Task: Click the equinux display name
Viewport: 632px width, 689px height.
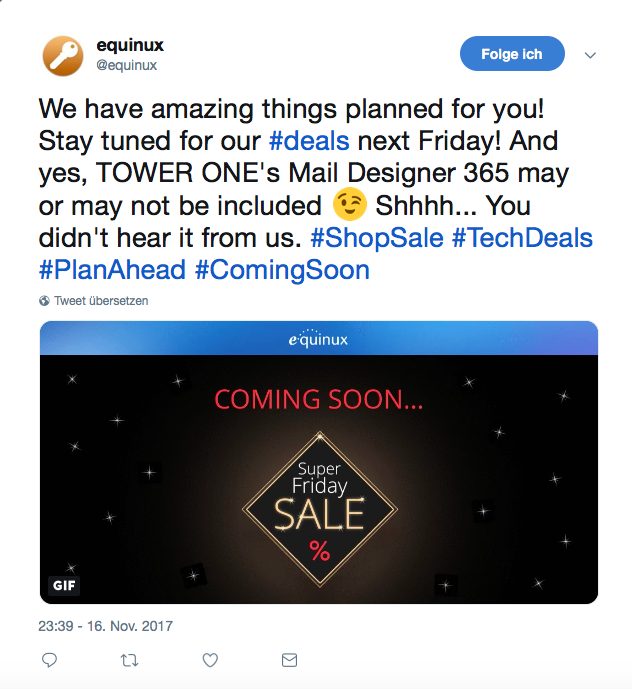Action: (x=130, y=45)
